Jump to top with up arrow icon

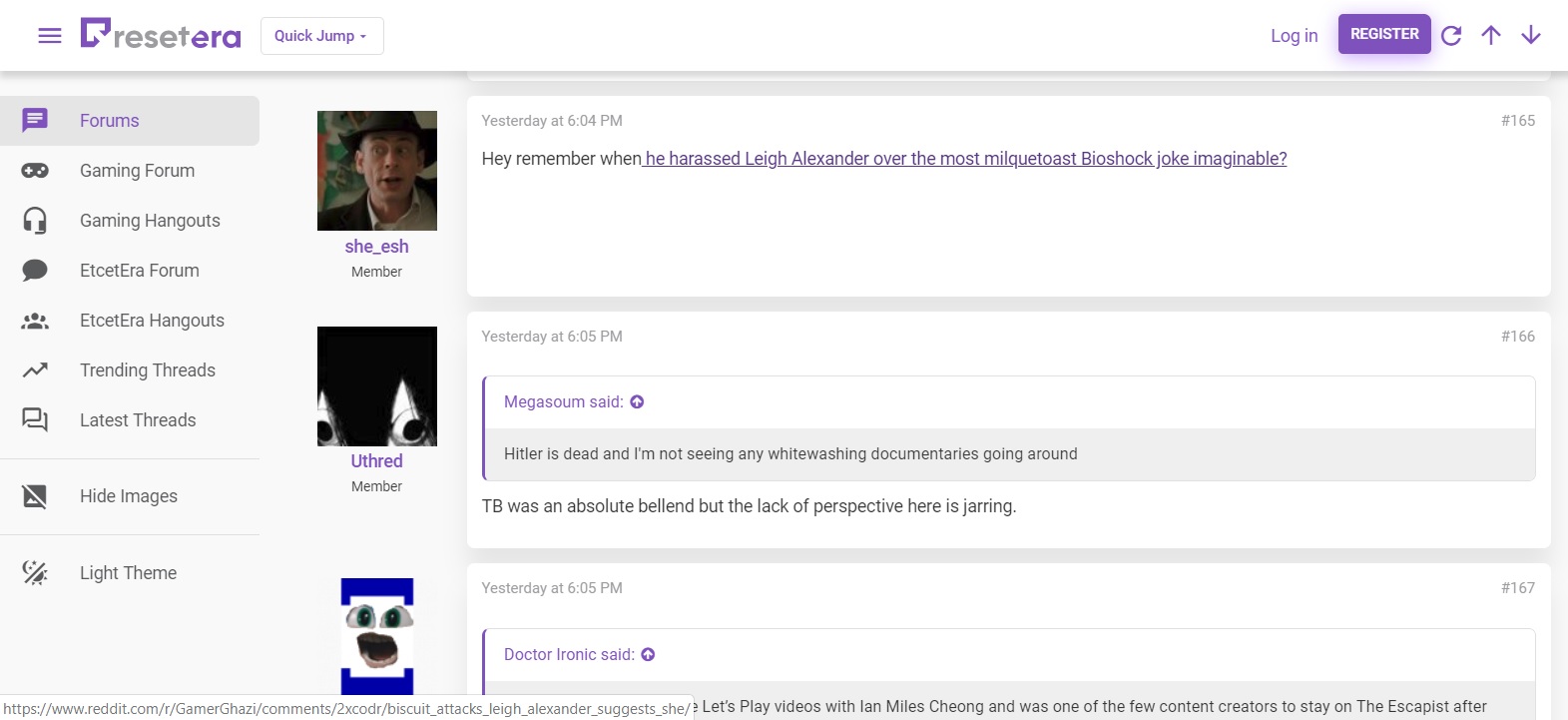pos(1491,36)
